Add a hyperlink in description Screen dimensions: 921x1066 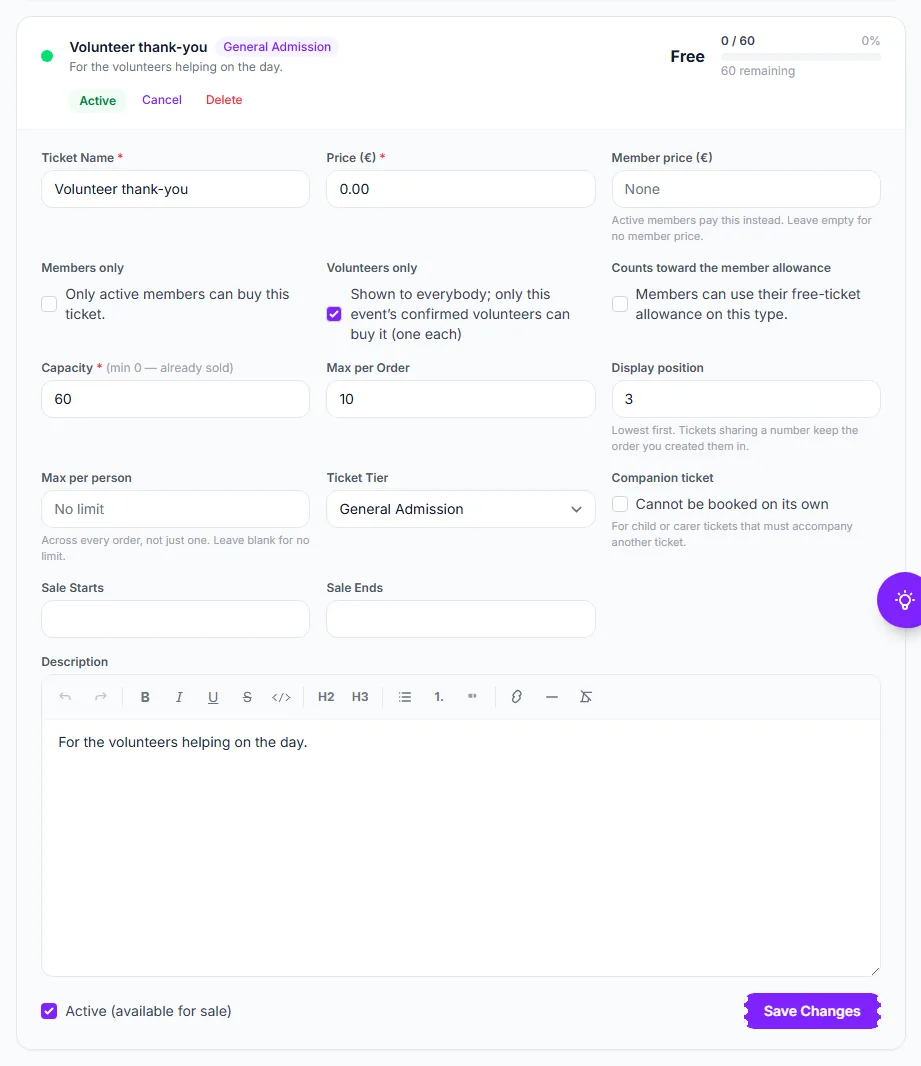pyautogui.click(x=517, y=697)
